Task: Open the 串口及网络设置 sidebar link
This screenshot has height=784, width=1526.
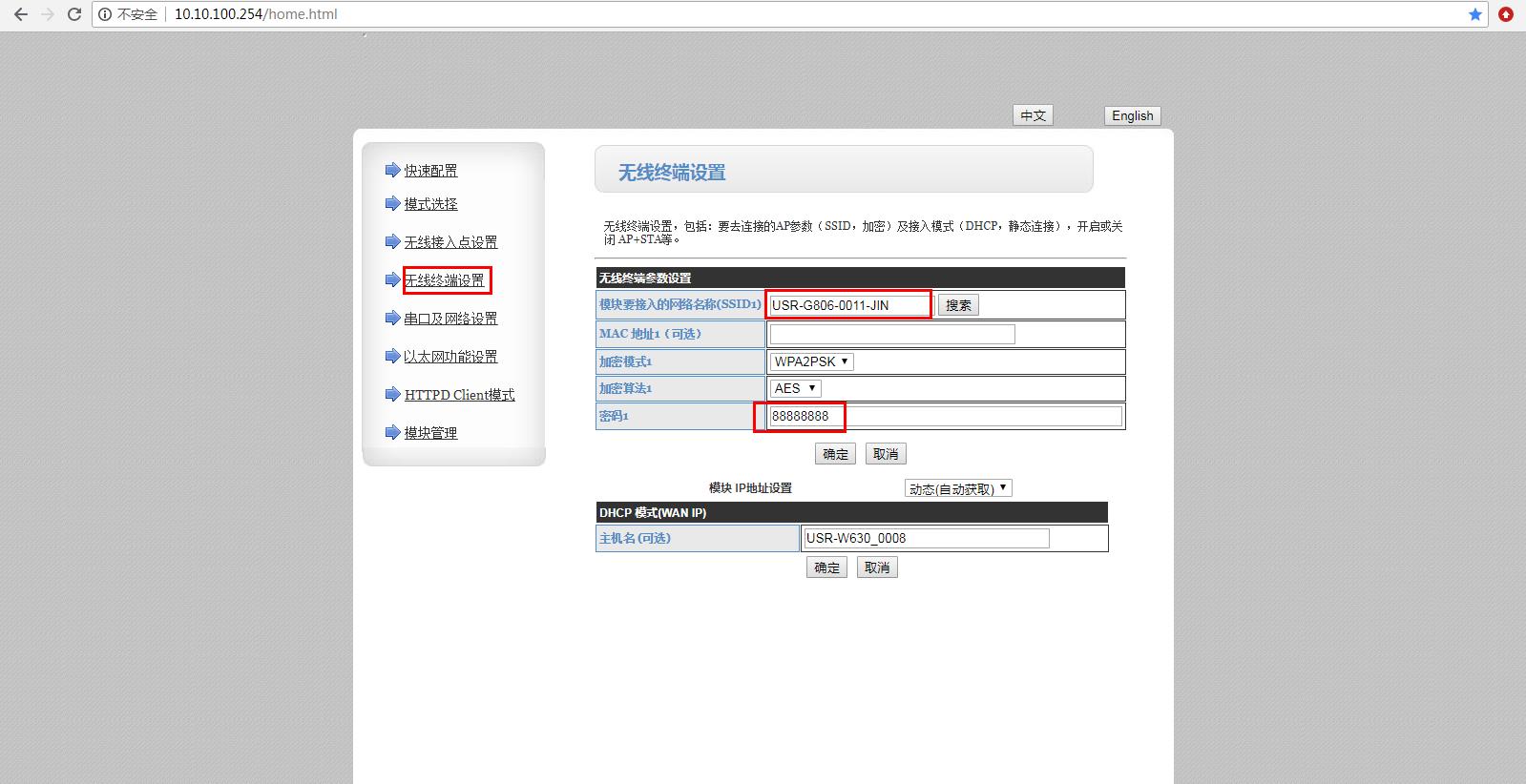Action: pyautogui.click(x=450, y=319)
